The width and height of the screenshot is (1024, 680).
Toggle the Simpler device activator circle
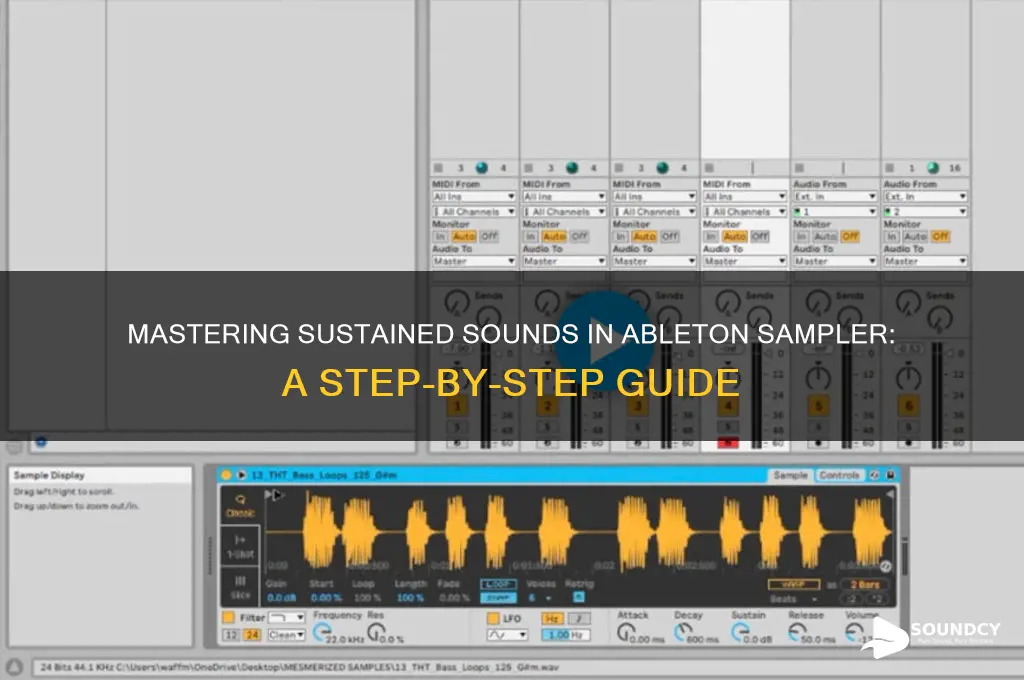226,475
